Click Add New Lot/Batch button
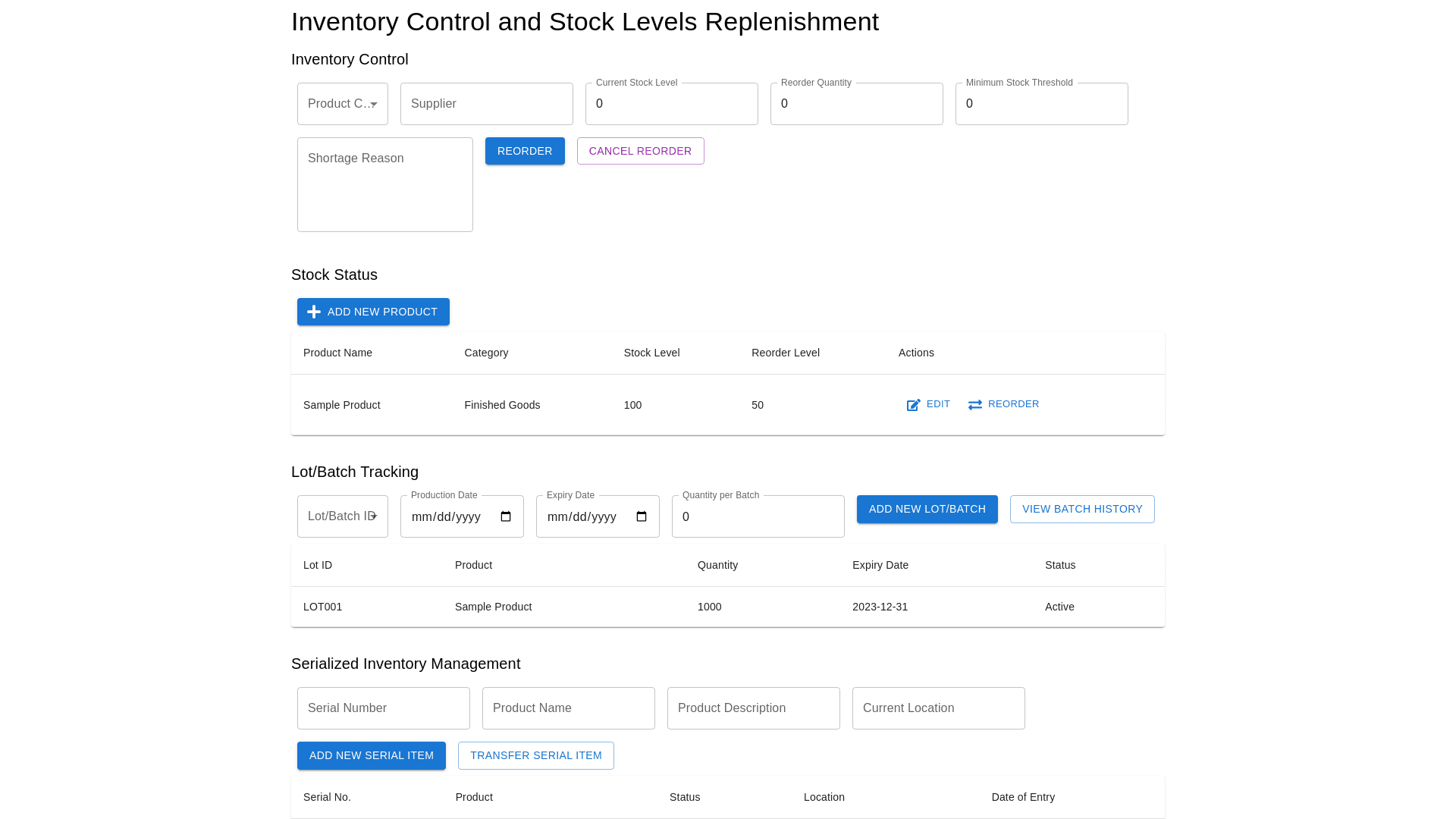Screen dimensions: 1456x819 (x=927, y=509)
